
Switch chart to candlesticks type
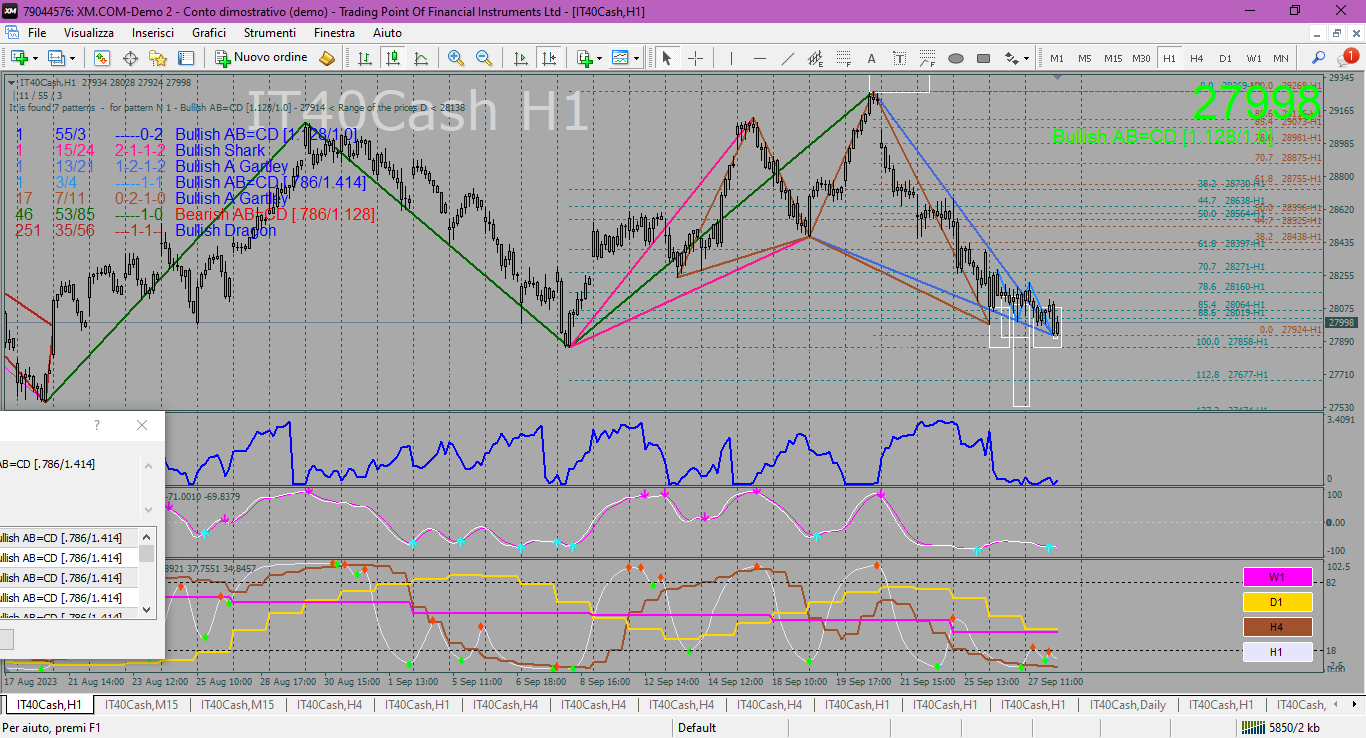coord(392,58)
